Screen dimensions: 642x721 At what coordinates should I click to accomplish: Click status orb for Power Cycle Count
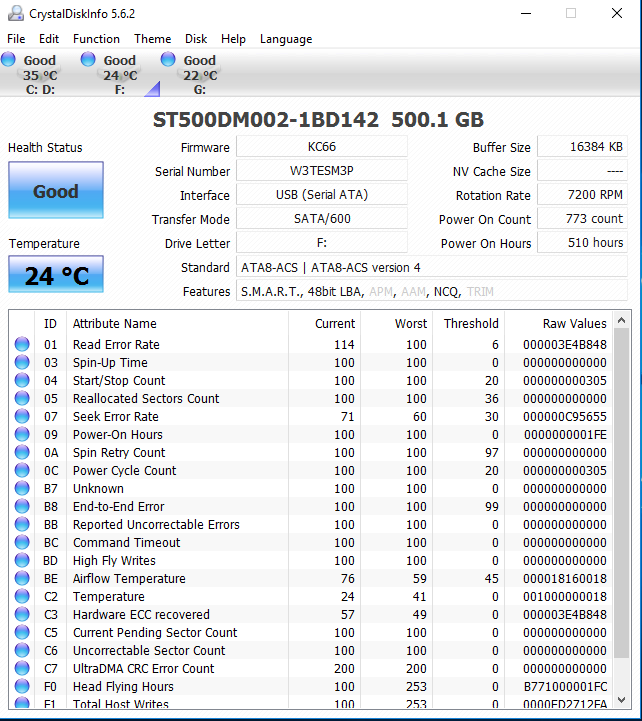tap(22, 470)
